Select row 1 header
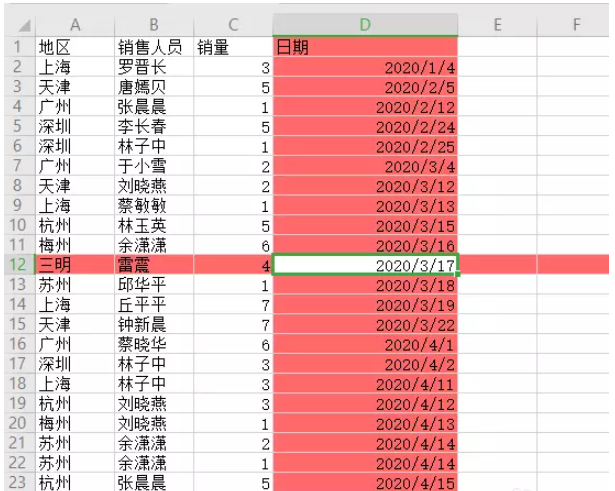The height and width of the screenshot is (491, 615). point(19,47)
